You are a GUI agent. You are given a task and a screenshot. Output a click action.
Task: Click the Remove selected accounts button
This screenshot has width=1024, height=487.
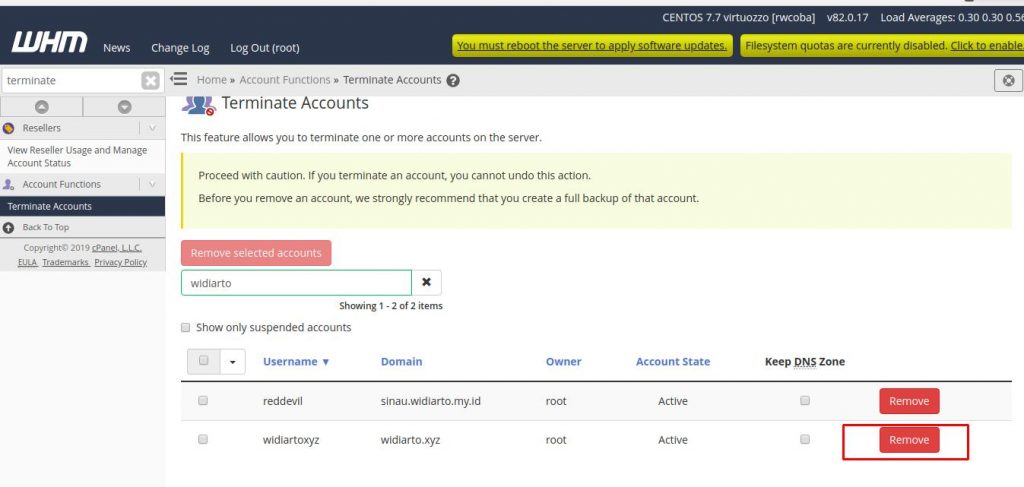coord(256,253)
